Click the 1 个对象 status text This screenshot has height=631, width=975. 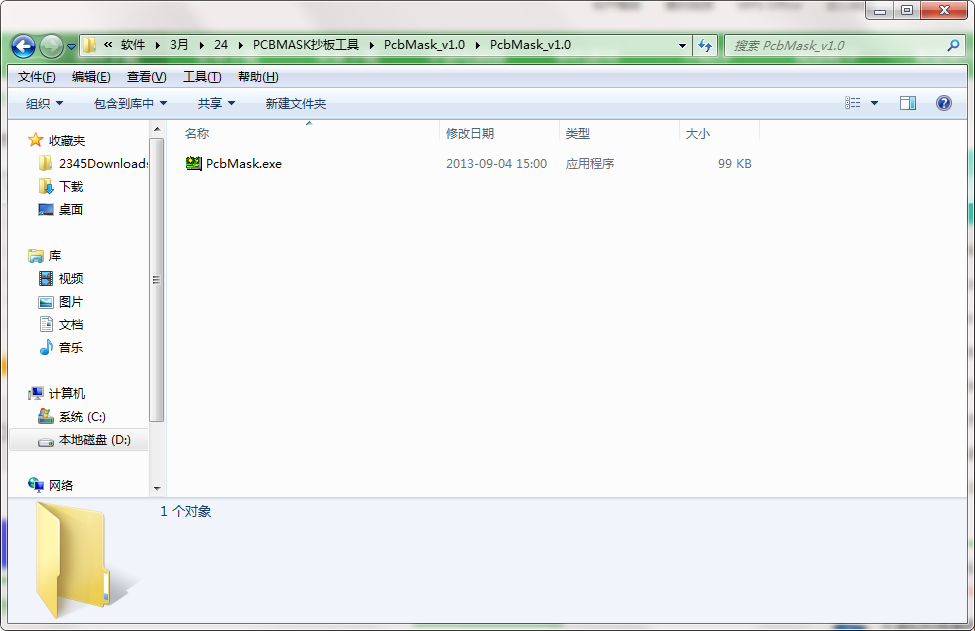(x=186, y=512)
